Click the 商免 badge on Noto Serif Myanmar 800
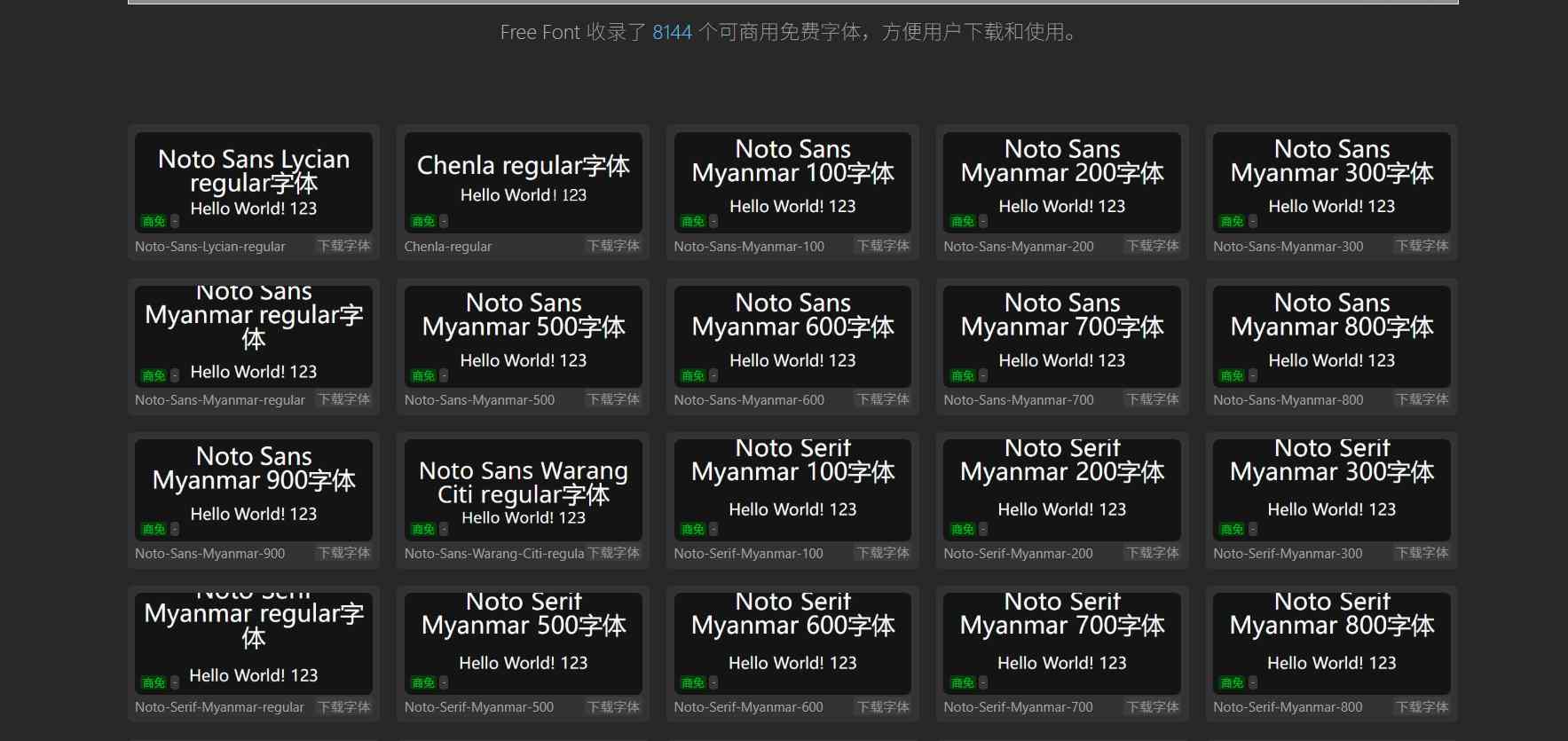The width and height of the screenshot is (1568, 741). [1232, 683]
